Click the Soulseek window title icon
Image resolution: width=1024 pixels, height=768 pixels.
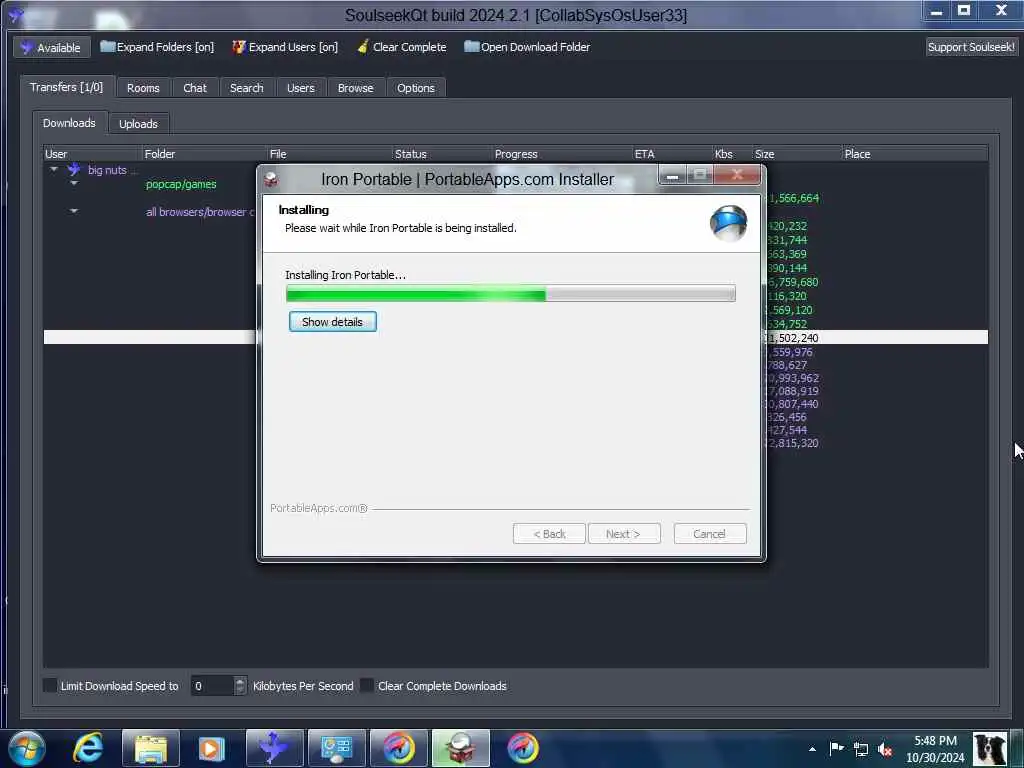[16, 14]
